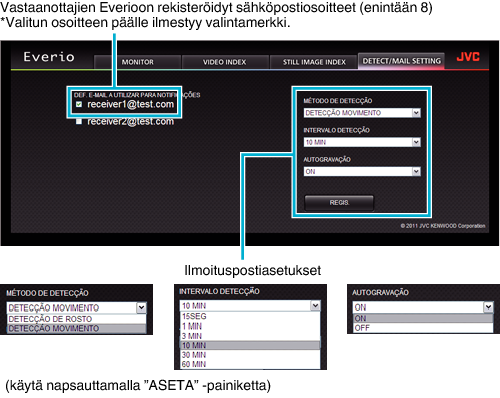Select the 60 MIN interval option

point(250,364)
